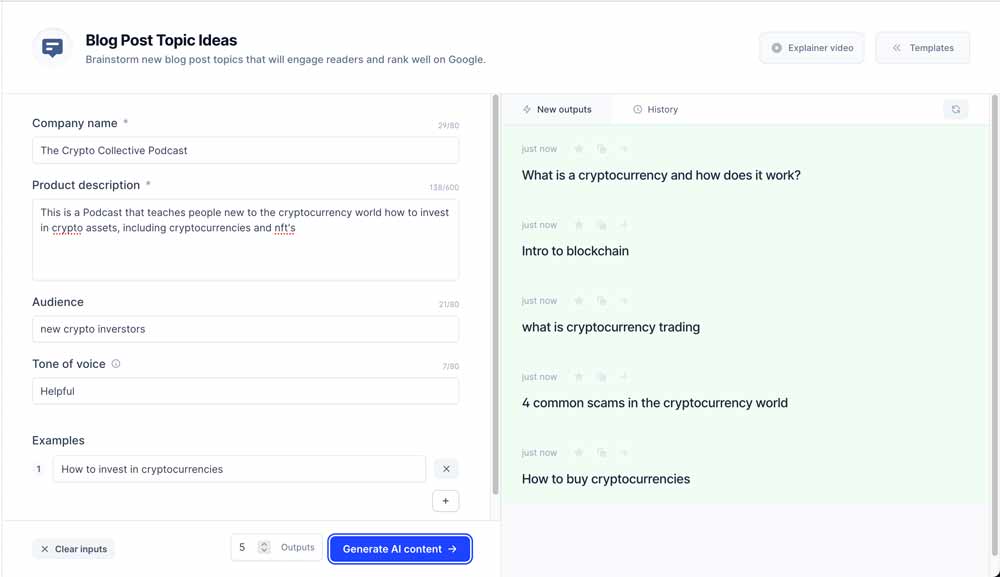The image size is (1000, 577).
Task: Copy the 'what is cryptocurrency trading' output
Action: [601, 300]
